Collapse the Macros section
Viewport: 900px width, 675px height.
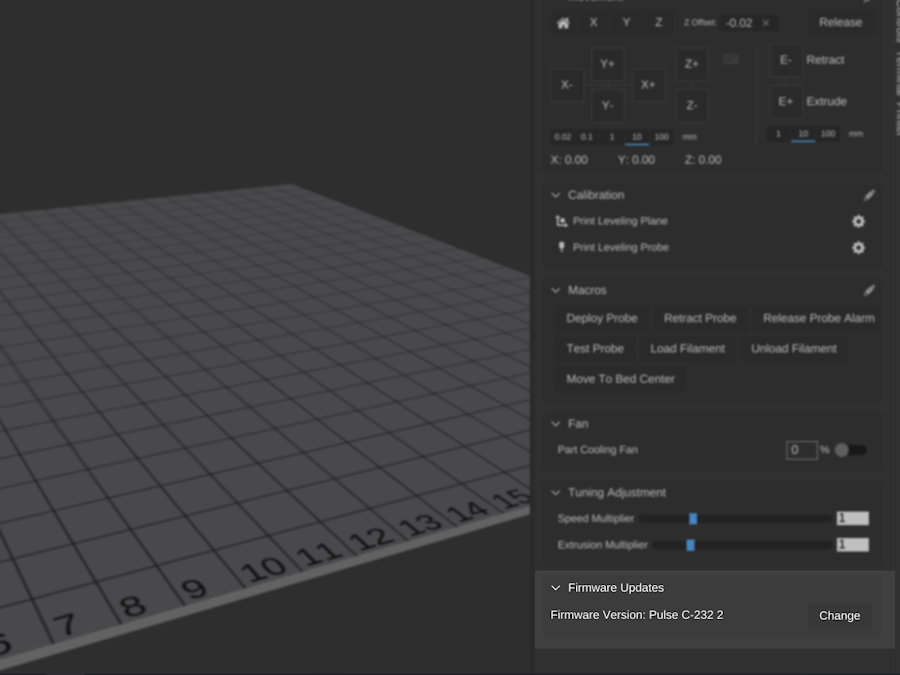click(556, 291)
